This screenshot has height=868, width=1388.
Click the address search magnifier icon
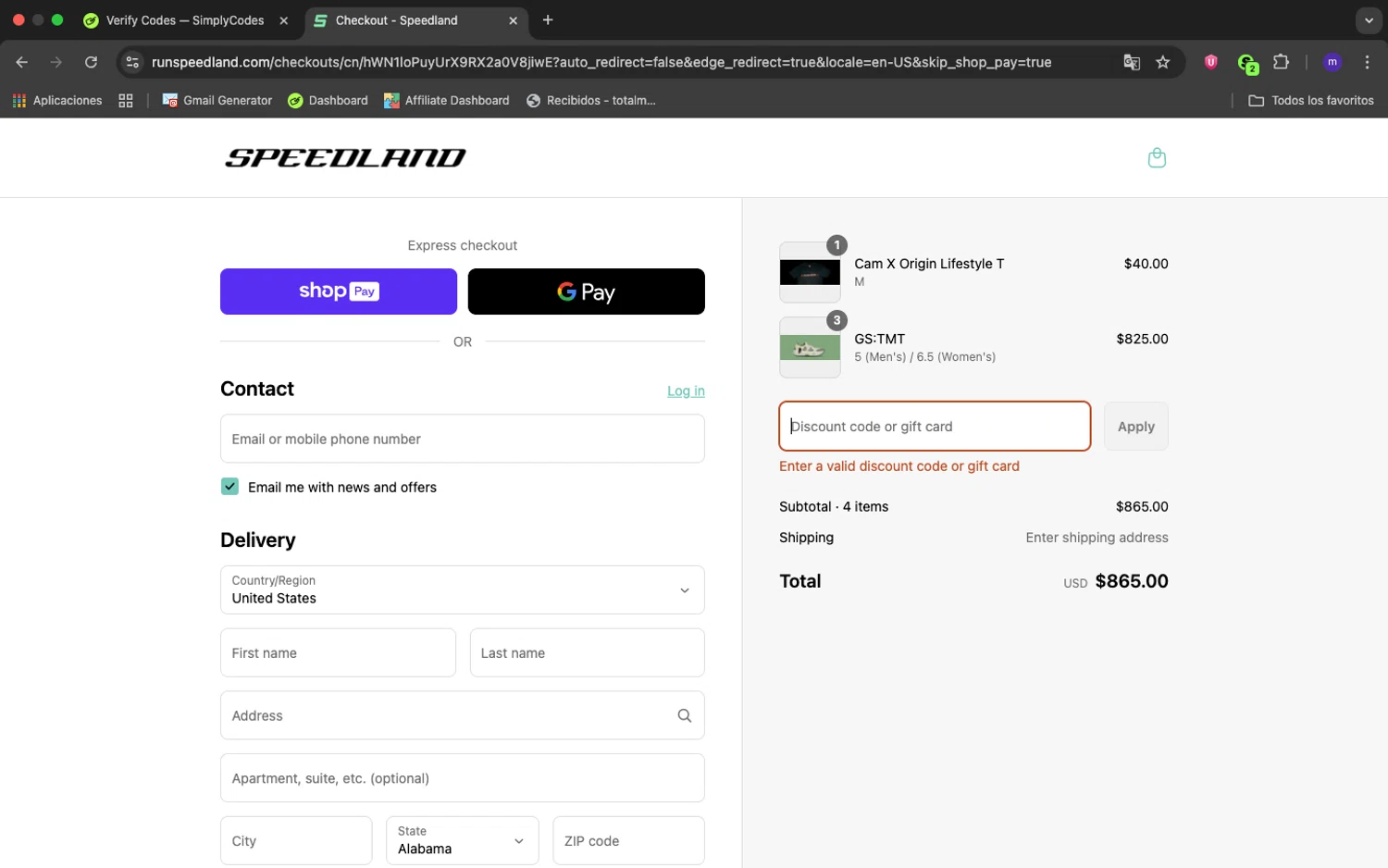click(684, 715)
